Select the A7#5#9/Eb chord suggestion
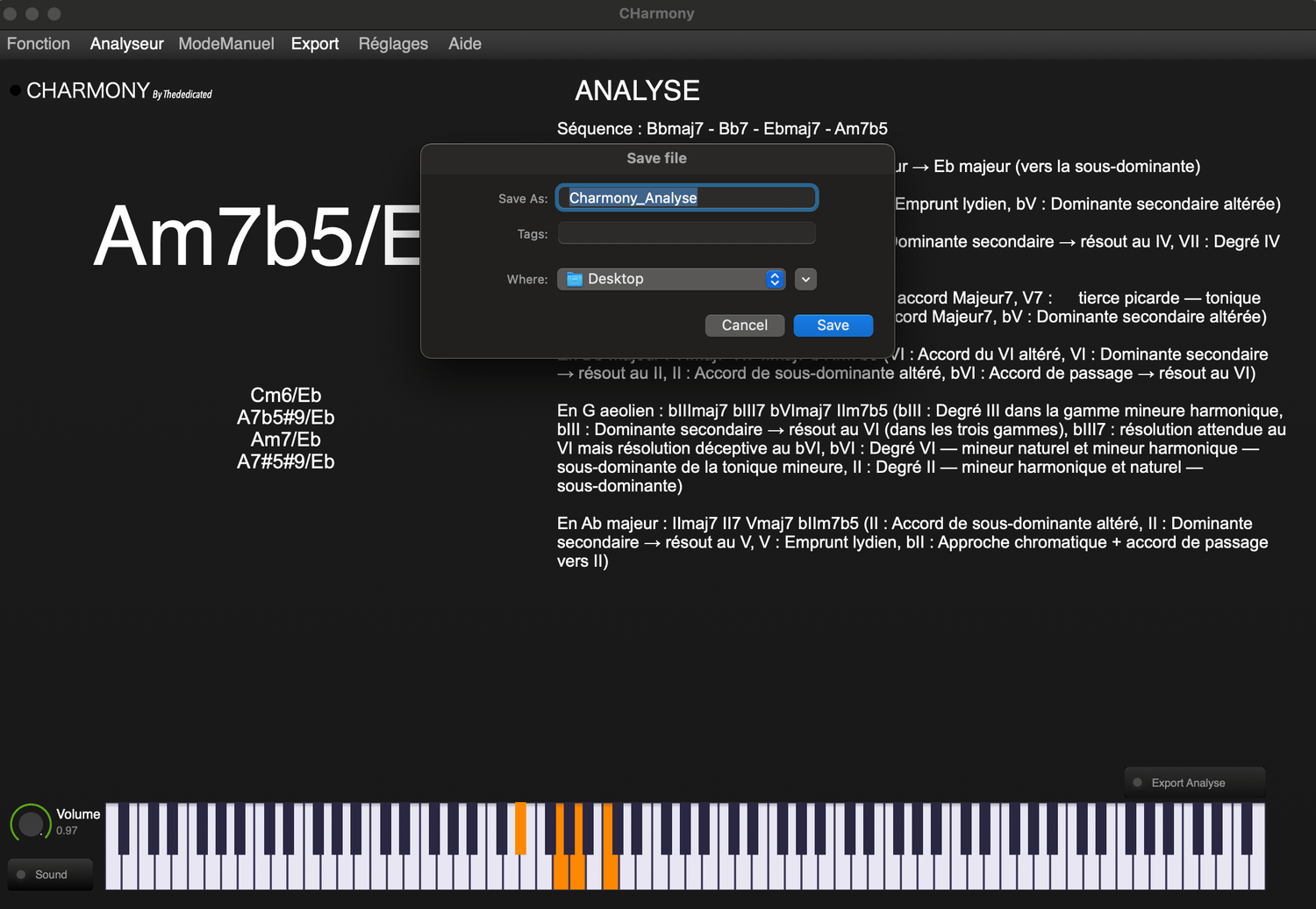The image size is (1316, 909). [x=286, y=462]
